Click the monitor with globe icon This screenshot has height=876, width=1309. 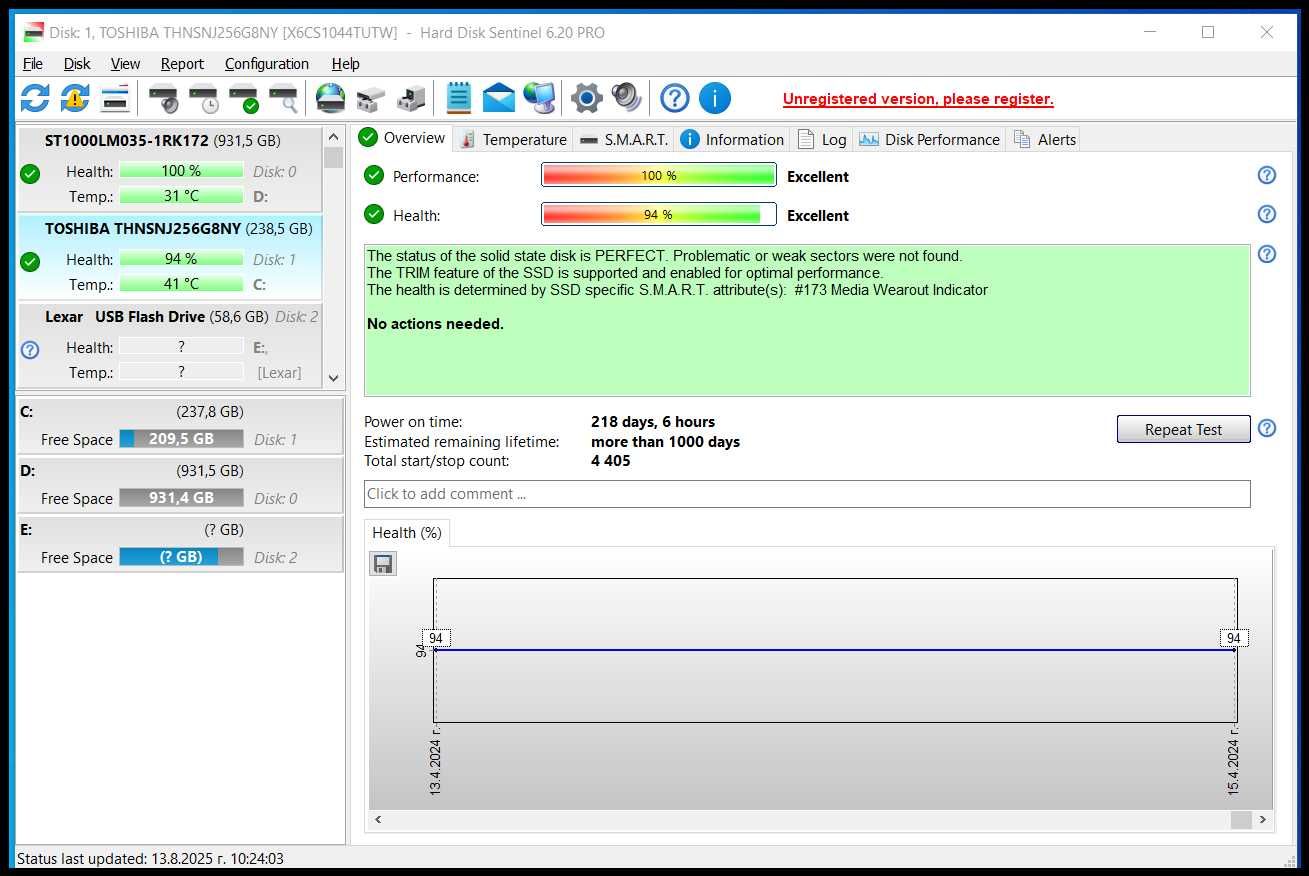pos(539,98)
